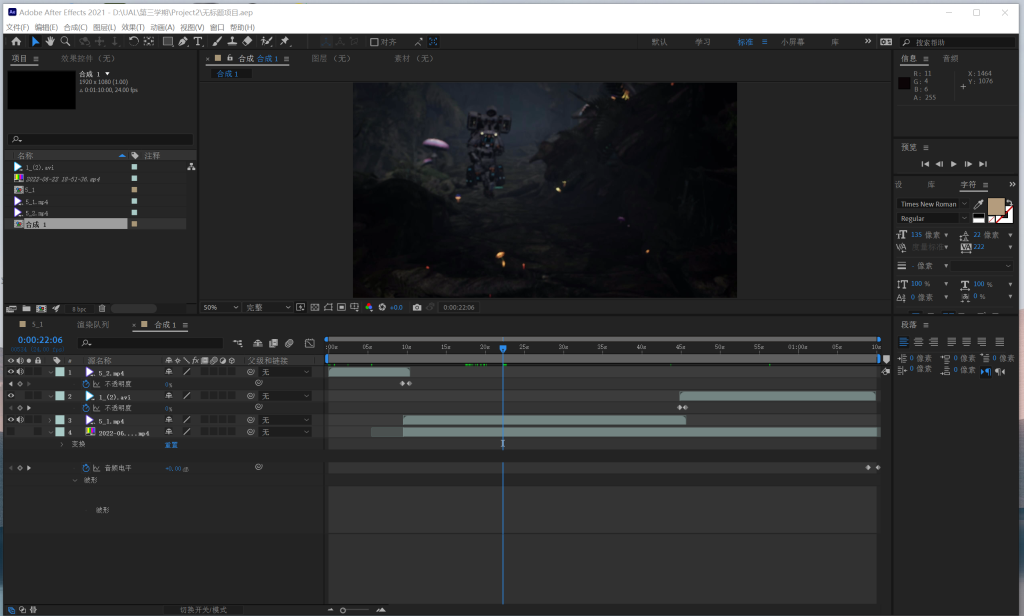Expand layer 3 5_1.mp4 properties

pos(50,420)
